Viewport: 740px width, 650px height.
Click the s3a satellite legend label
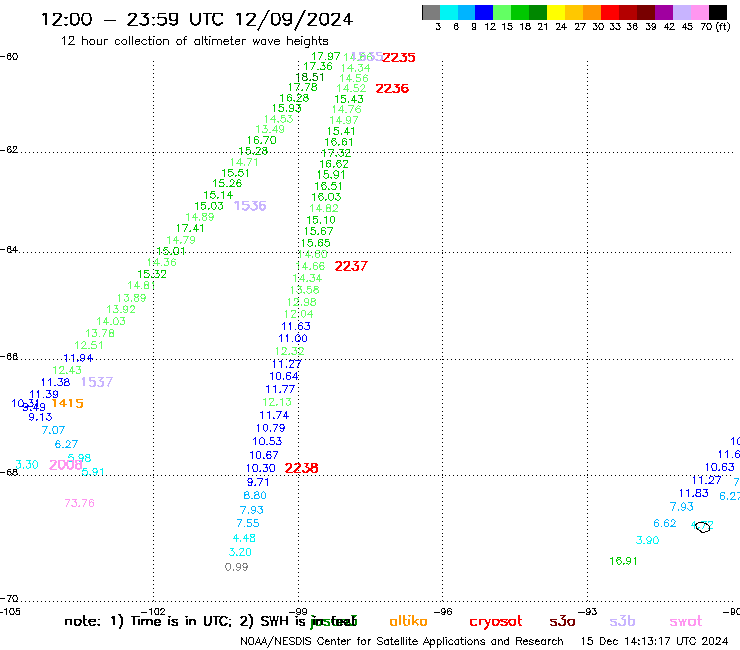point(562,621)
